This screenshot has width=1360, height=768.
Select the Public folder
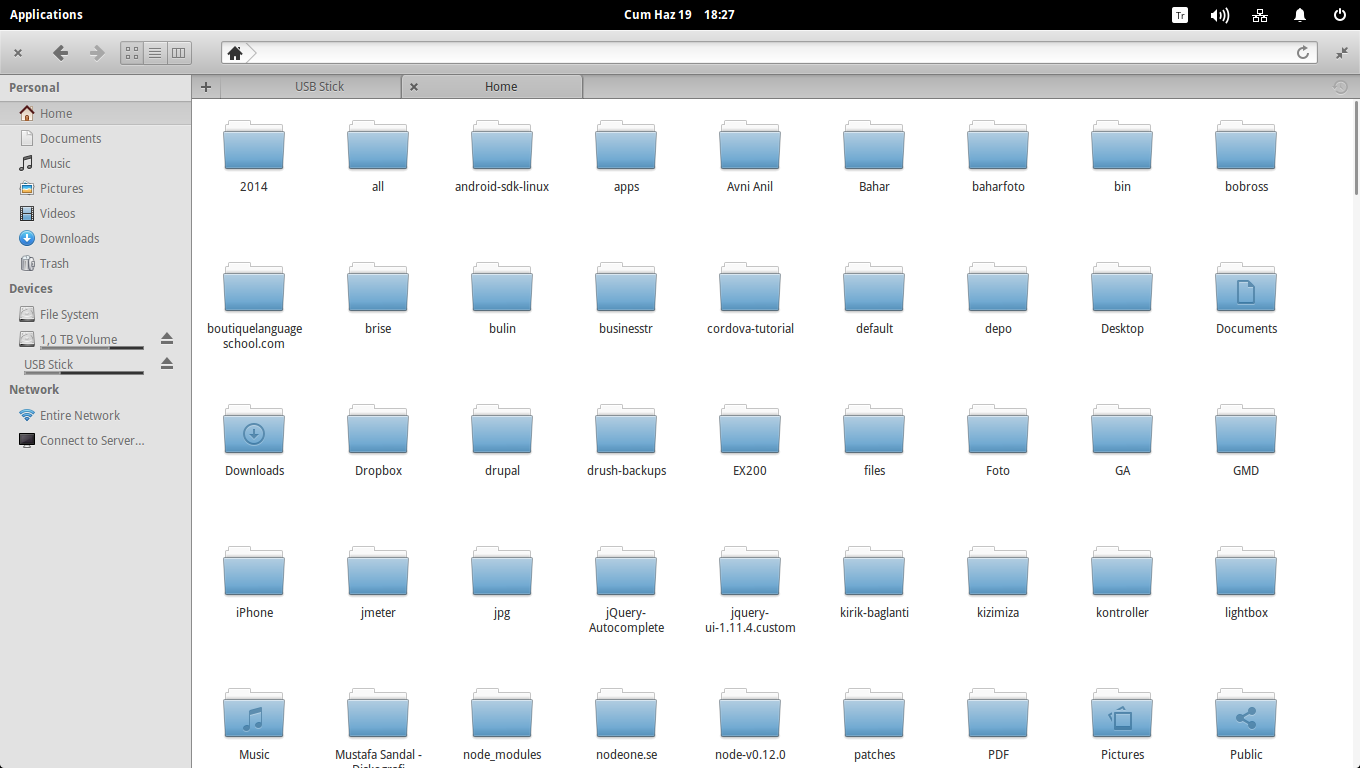point(1246,724)
